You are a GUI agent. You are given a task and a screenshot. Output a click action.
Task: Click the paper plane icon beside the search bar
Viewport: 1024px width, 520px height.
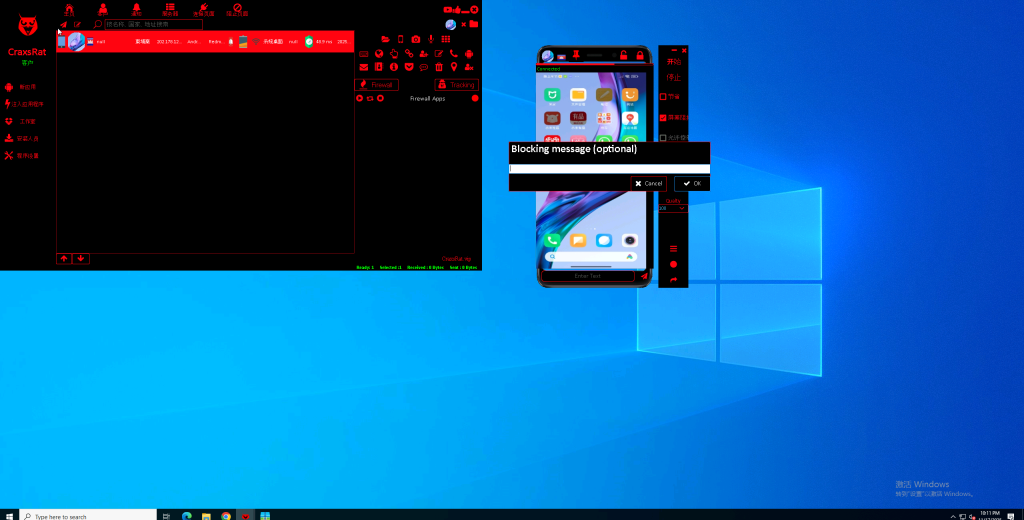point(63,25)
